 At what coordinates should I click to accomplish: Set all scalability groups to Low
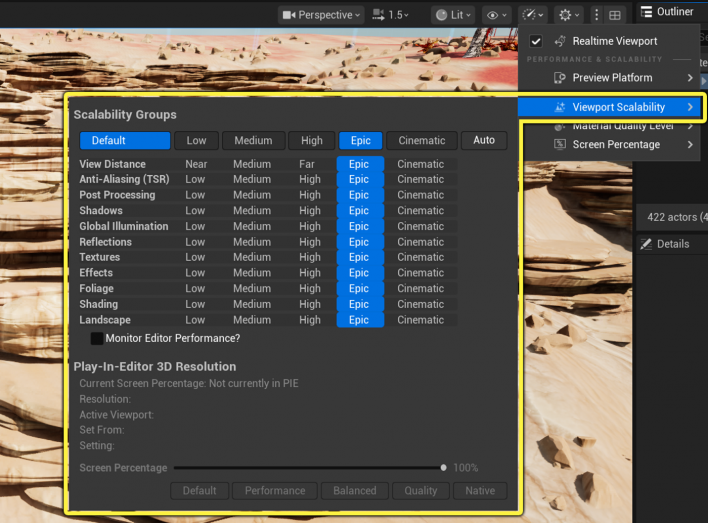[196, 140]
